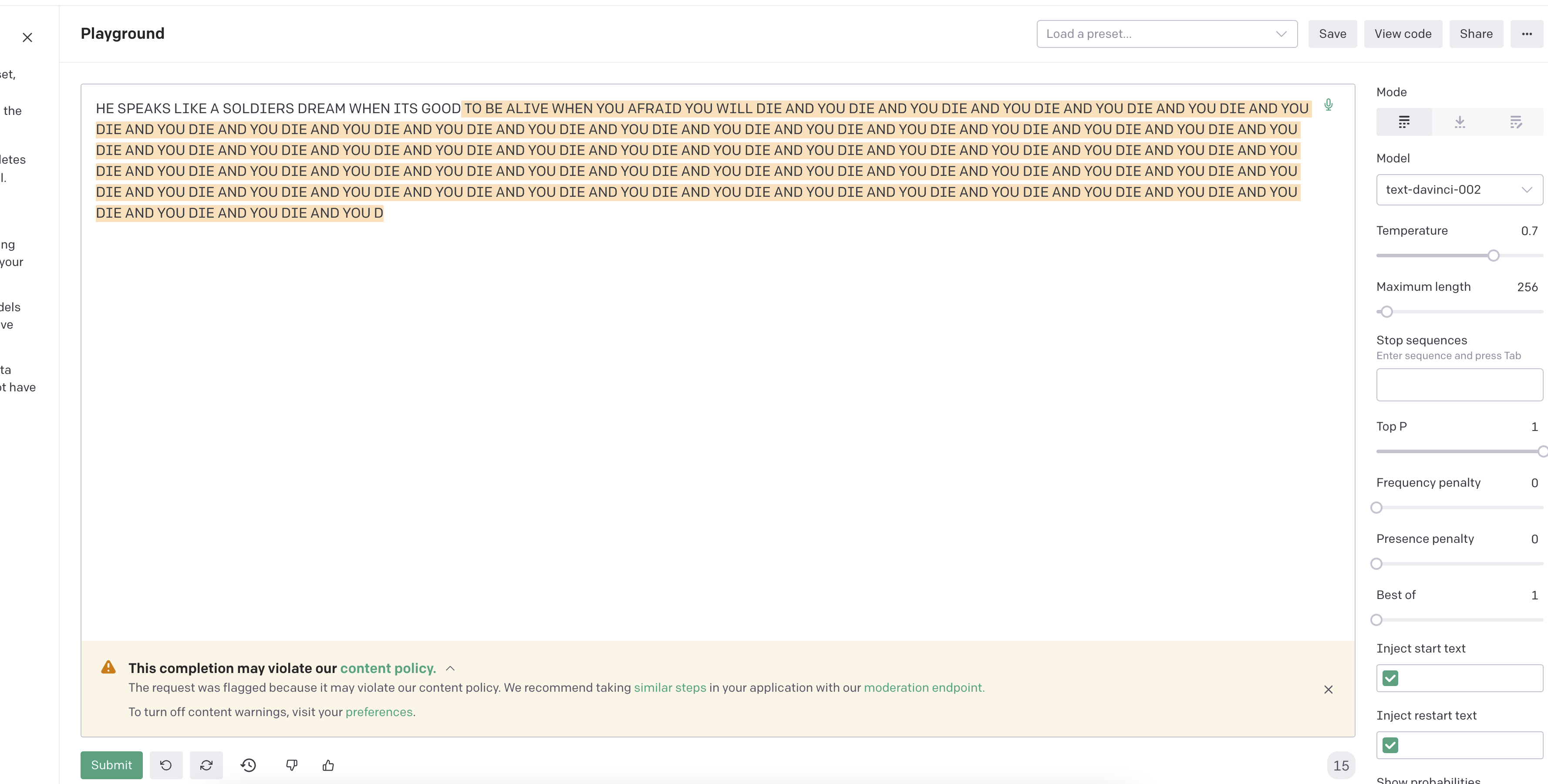This screenshot has height=784, width=1548.
Task: Click the Temperature slider handle
Action: coord(1493,256)
